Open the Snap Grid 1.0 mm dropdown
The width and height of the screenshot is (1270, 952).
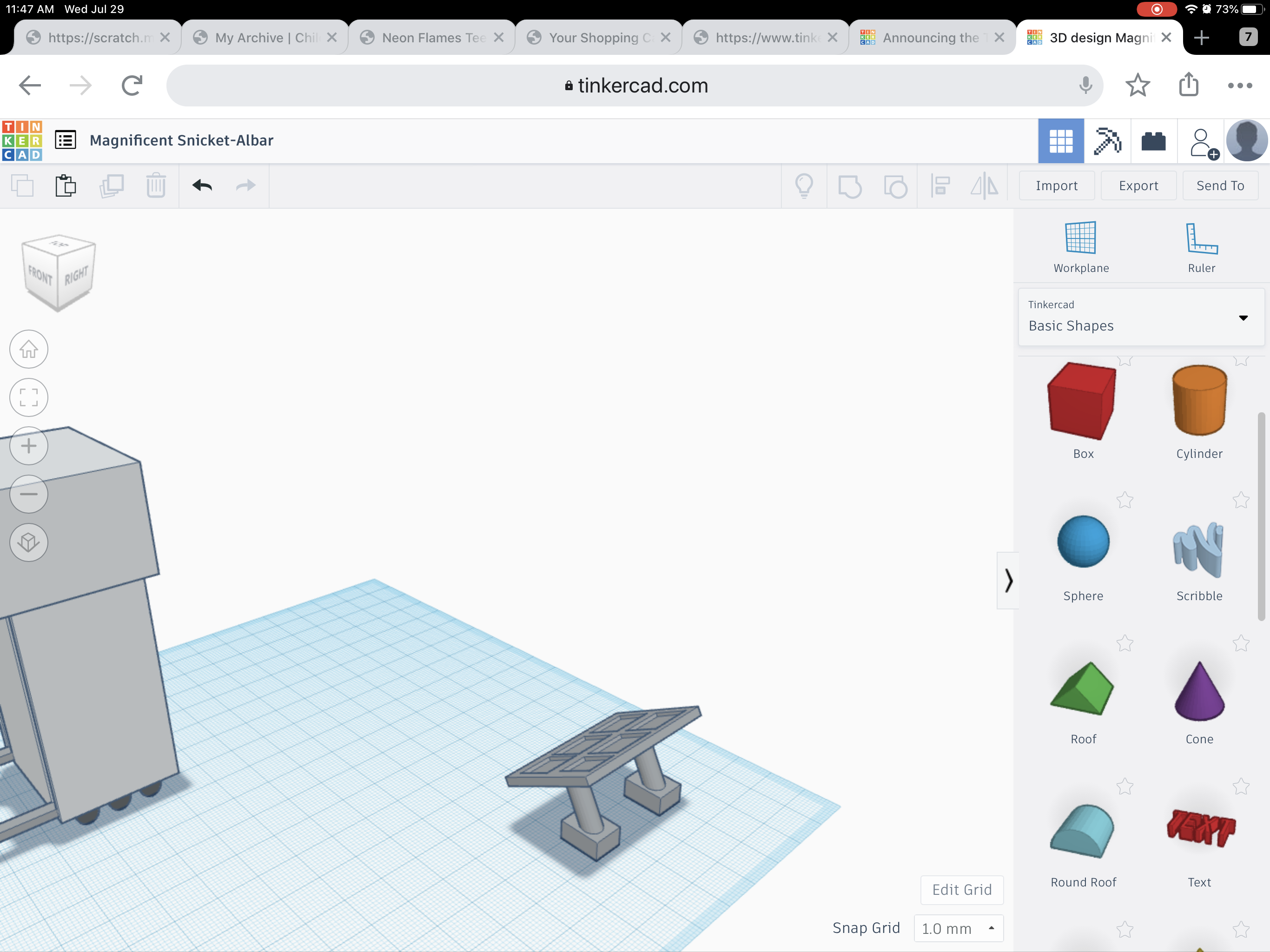click(958, 928)
